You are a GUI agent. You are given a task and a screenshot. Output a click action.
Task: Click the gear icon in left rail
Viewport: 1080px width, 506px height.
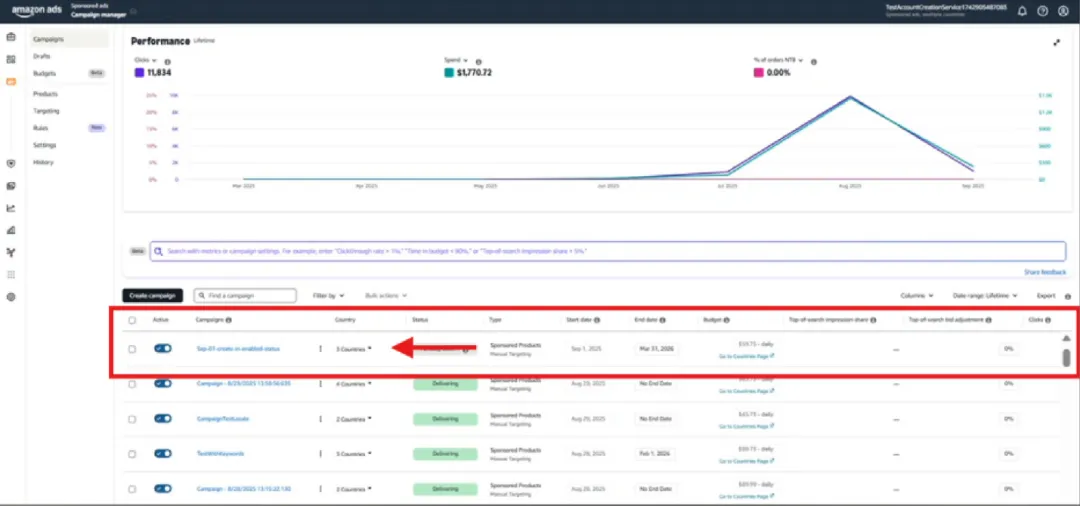point(11,297)
